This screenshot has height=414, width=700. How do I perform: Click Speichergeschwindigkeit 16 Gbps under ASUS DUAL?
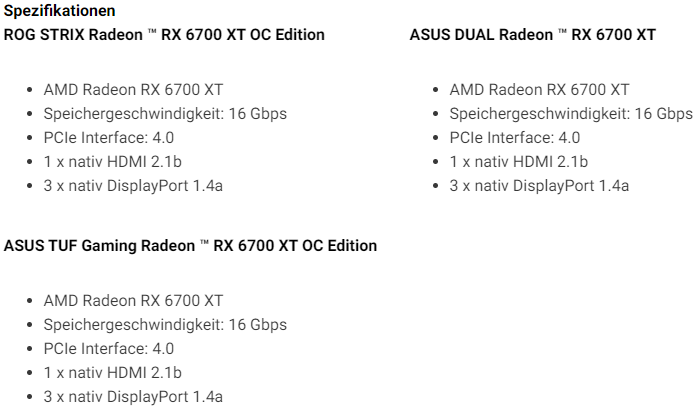pyautogui.click(x=571, y=114)
